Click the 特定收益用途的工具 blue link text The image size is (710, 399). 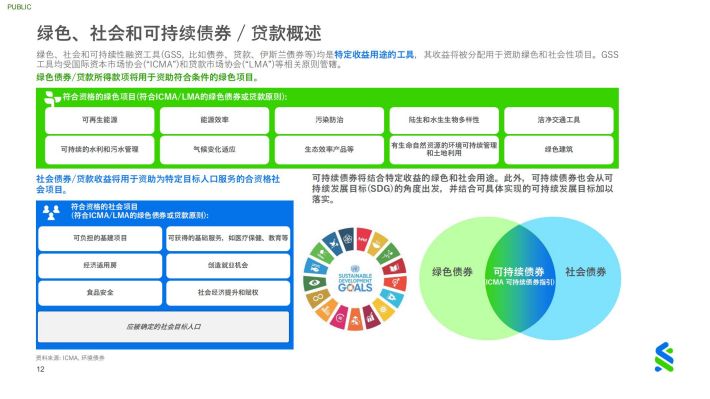point(374,55)
